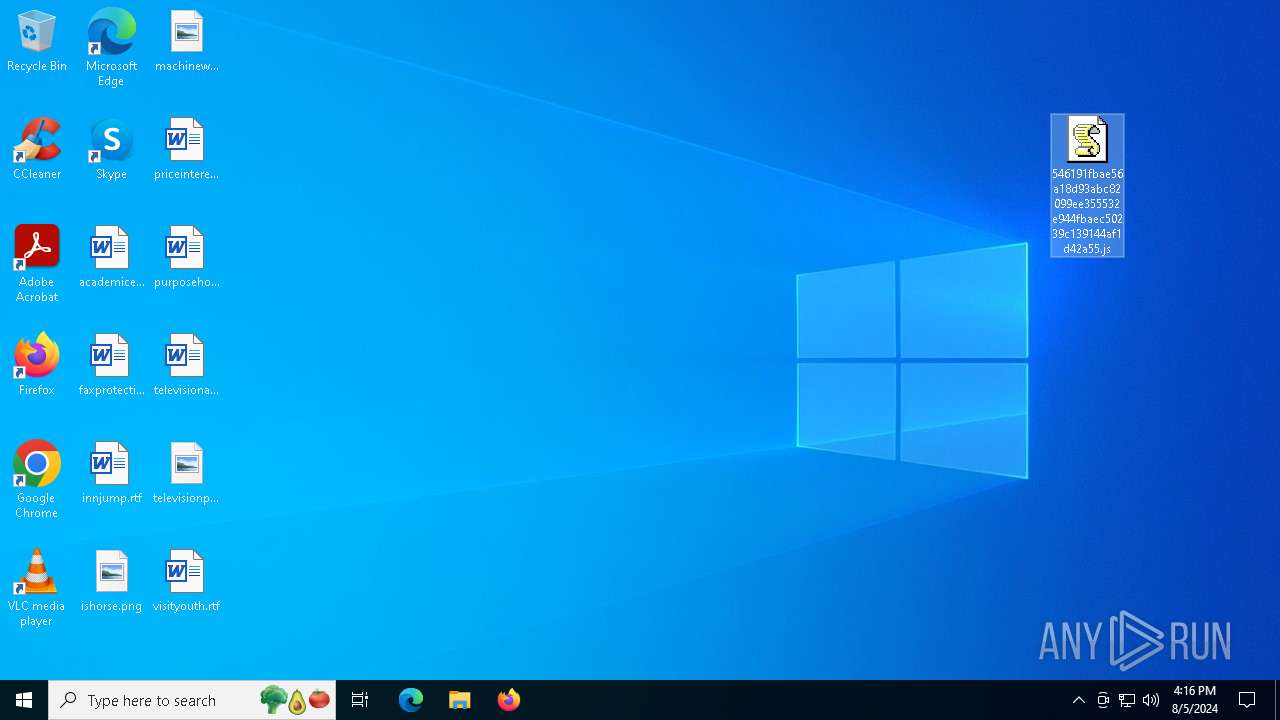Select the CCleaner desktop shortcut

[37, 150]
